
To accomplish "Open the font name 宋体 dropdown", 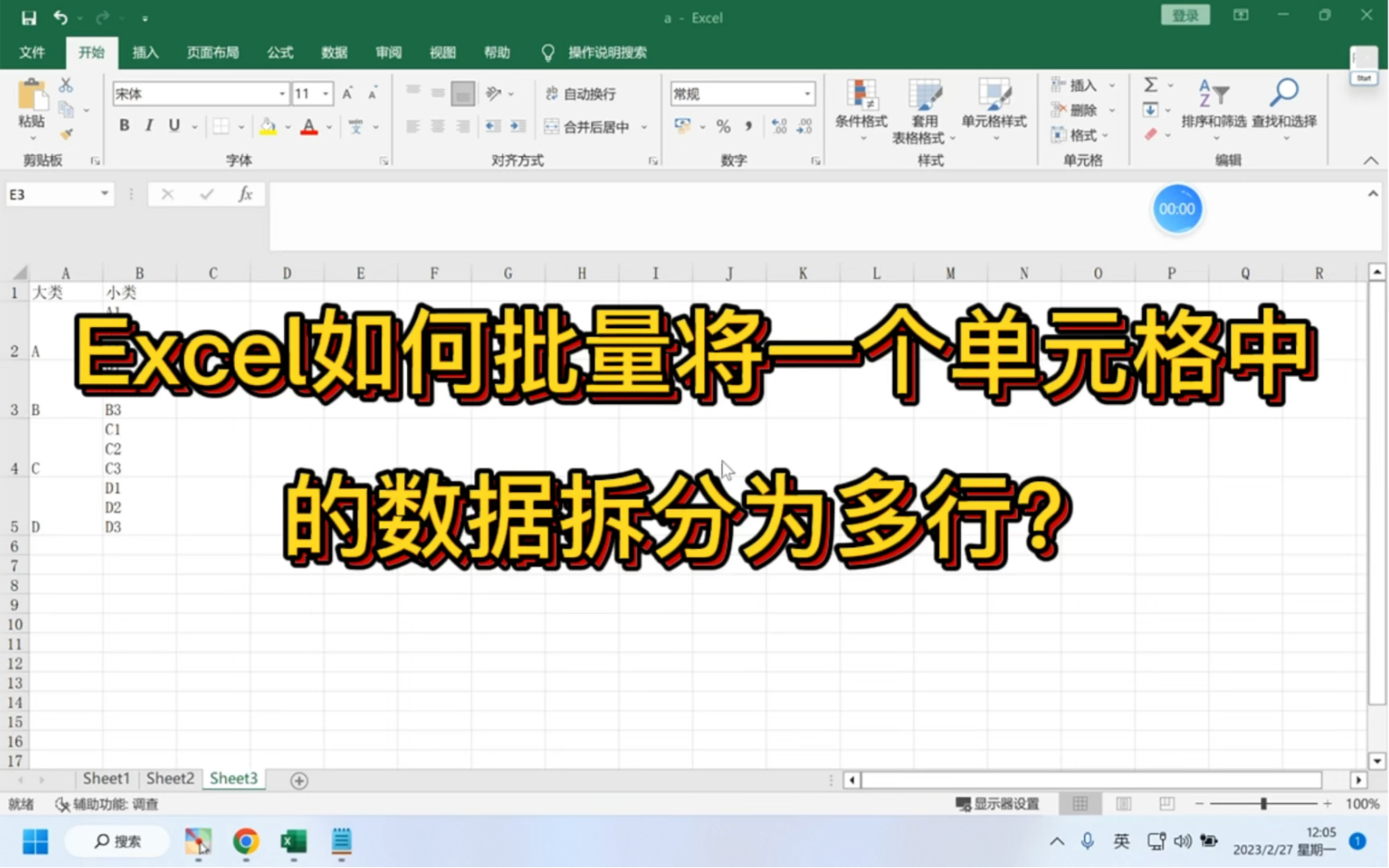I will 282,94.
